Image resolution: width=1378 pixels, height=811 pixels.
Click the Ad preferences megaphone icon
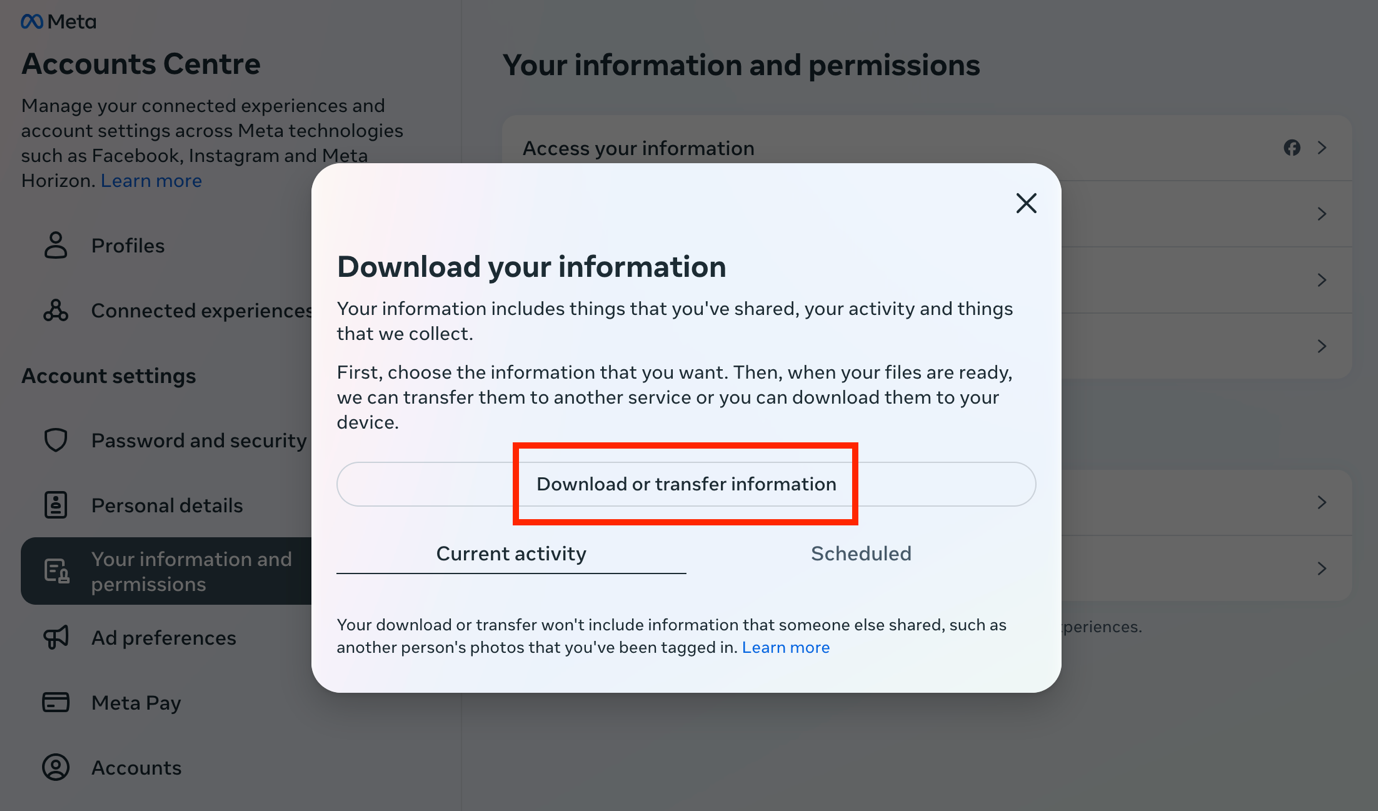[x=56, y=637]
